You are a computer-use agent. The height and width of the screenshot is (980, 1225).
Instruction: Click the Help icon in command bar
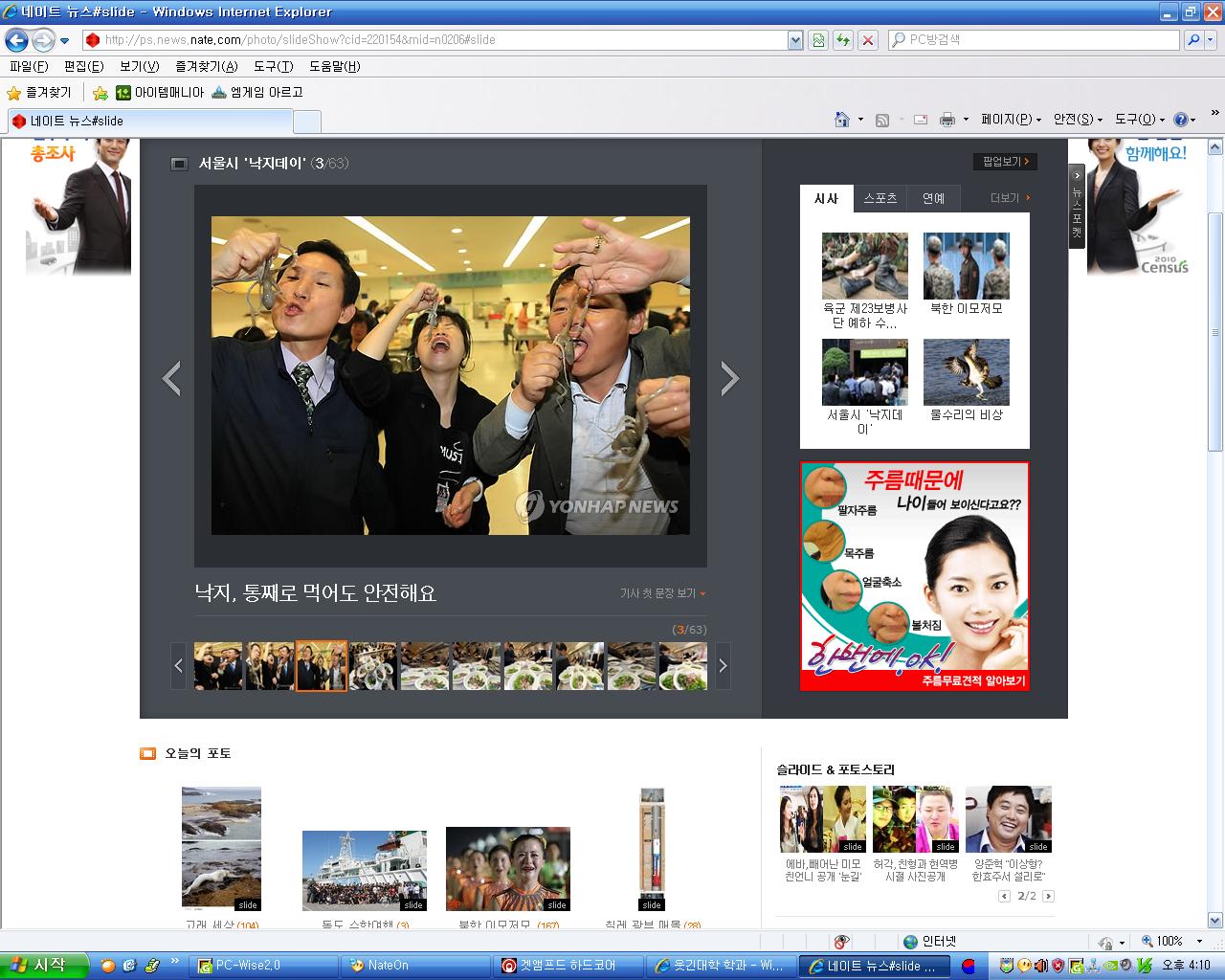pyautogui.click(x=1181, y=120)
